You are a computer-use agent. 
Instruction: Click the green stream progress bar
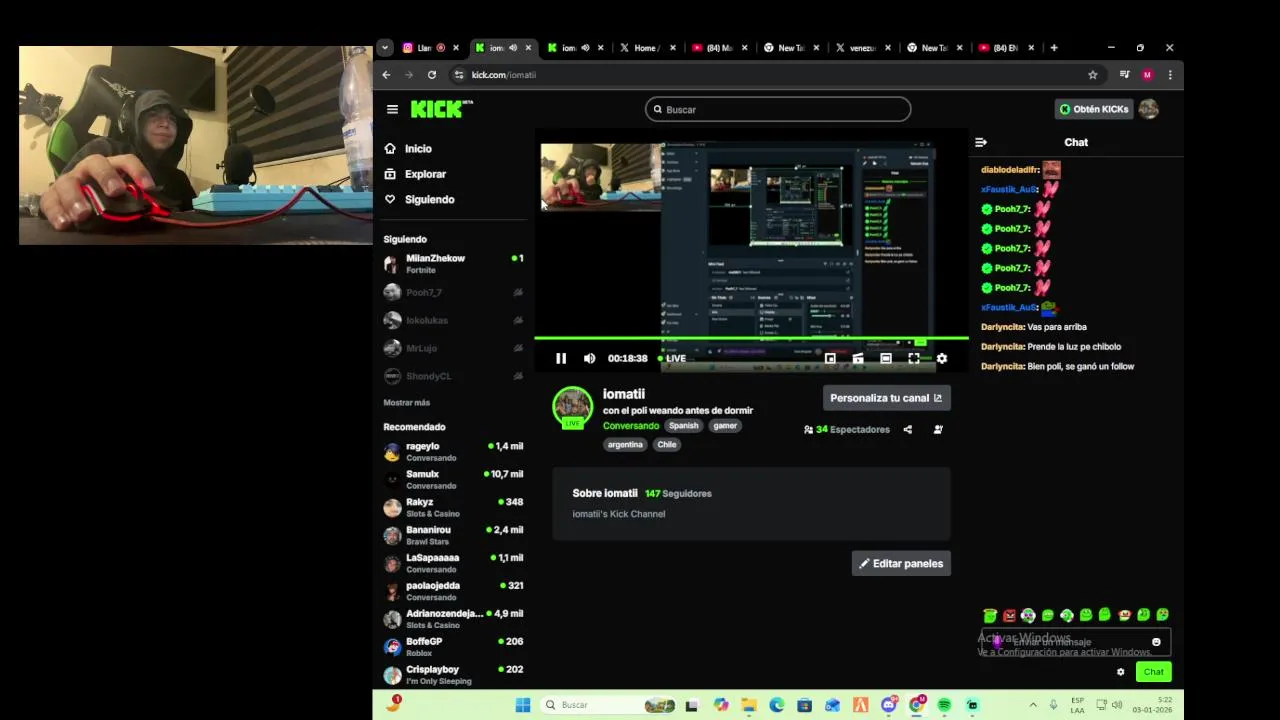(x=751, y=339)
